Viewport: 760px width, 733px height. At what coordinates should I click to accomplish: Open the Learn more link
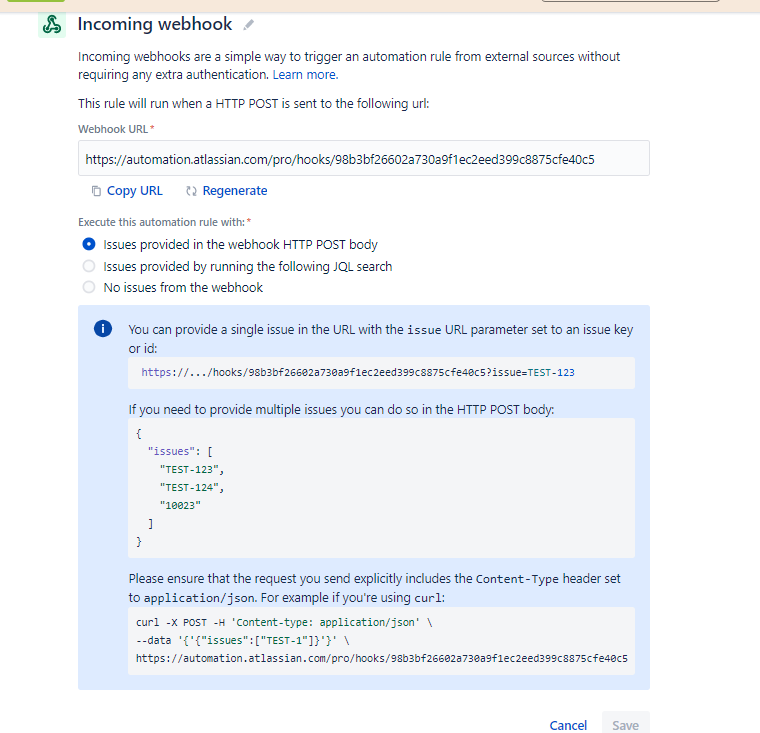[305, 75]
